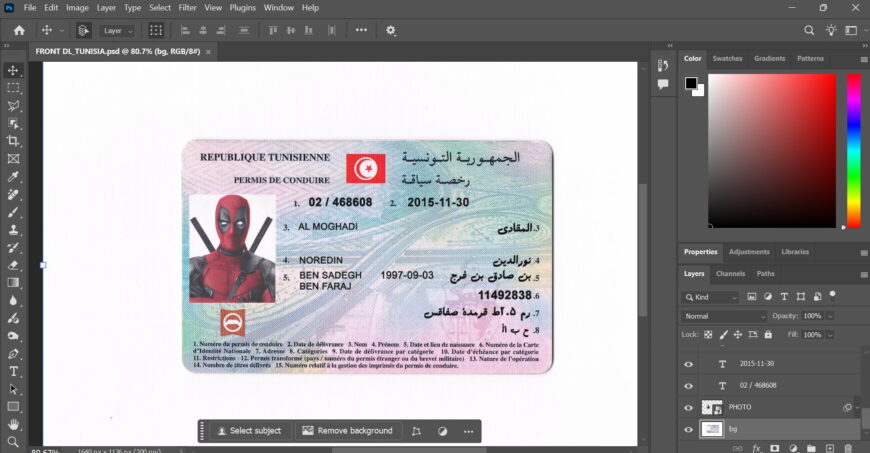Screen dimensions: 870x453
Task: Expand the PHOTO layer effects arrow
Action: coord(858,407)
